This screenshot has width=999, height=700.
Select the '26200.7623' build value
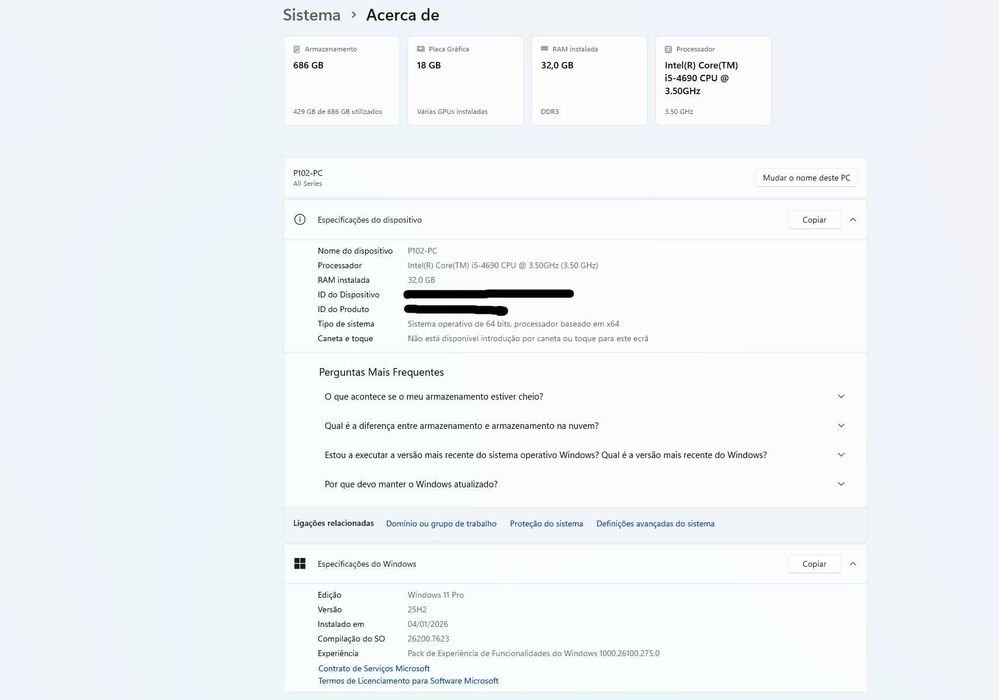point(428,639)
